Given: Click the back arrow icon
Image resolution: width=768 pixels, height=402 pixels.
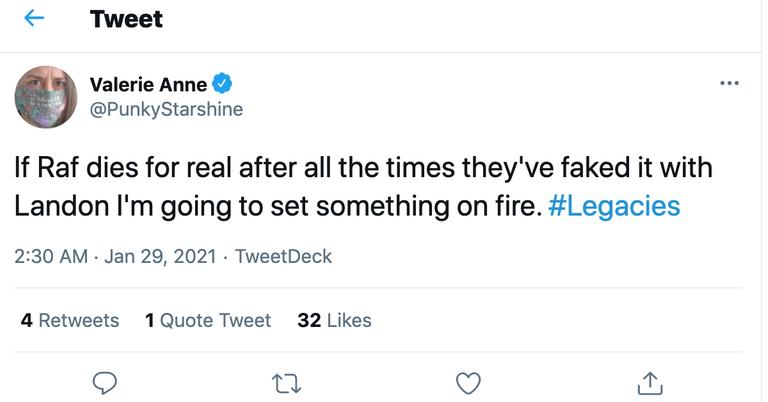Looking at the screenshot, I should click(x=35, y=19).
